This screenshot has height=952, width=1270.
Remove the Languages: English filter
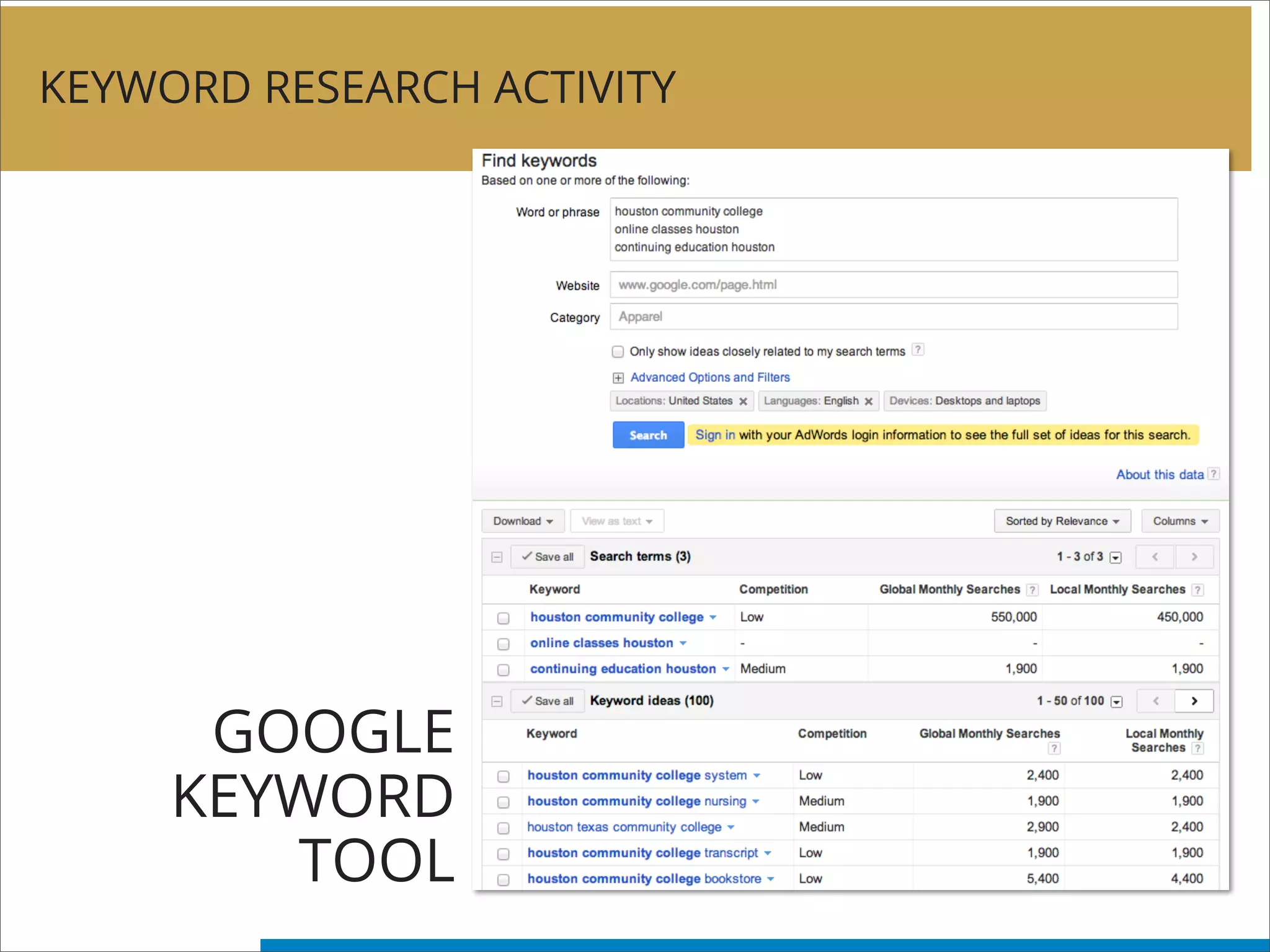[x=869, y=402]
